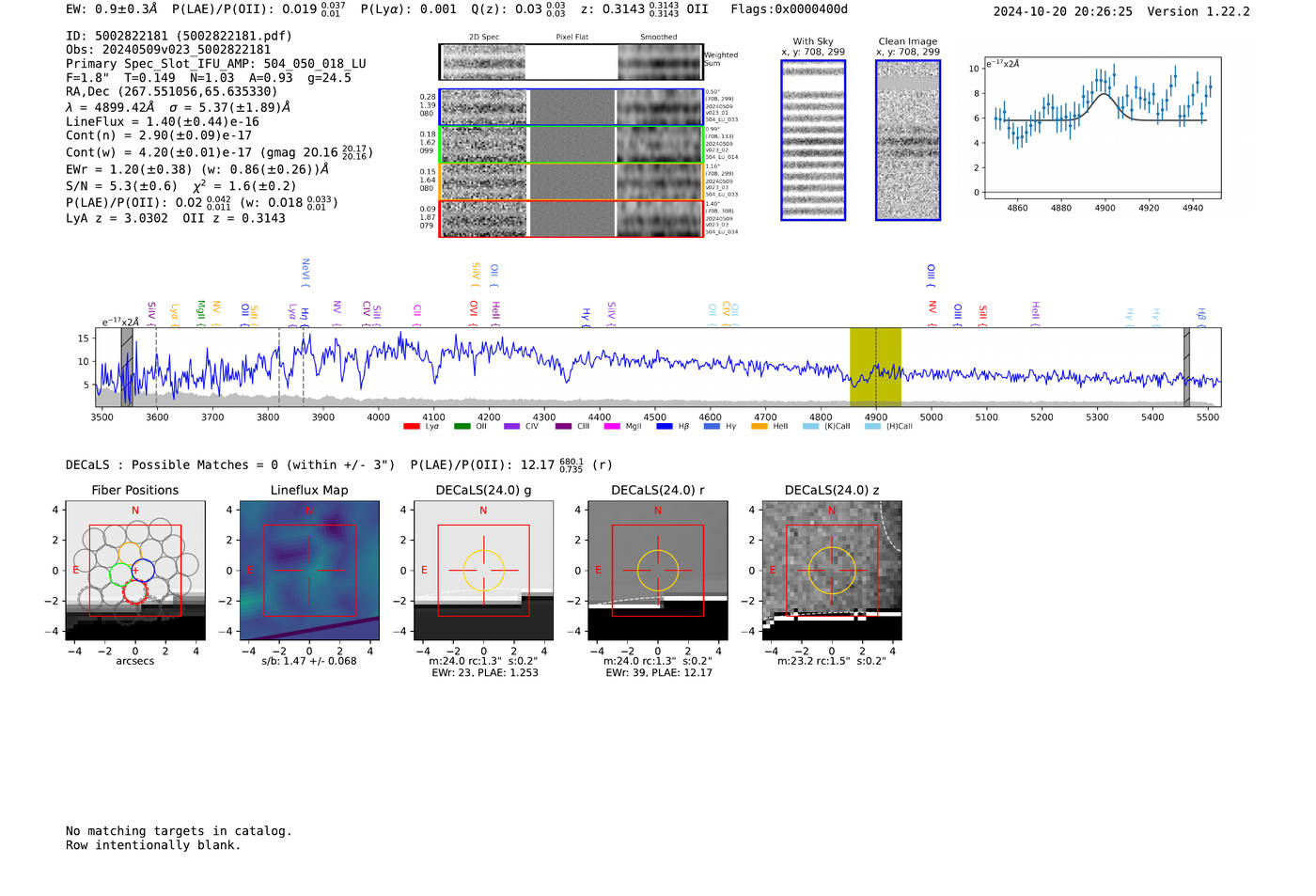Image resolution: width=1316 pixels, height=896 pixels.
Task: Open the Gaussian emission line fit plot
Action: (x=1103, y=128)
